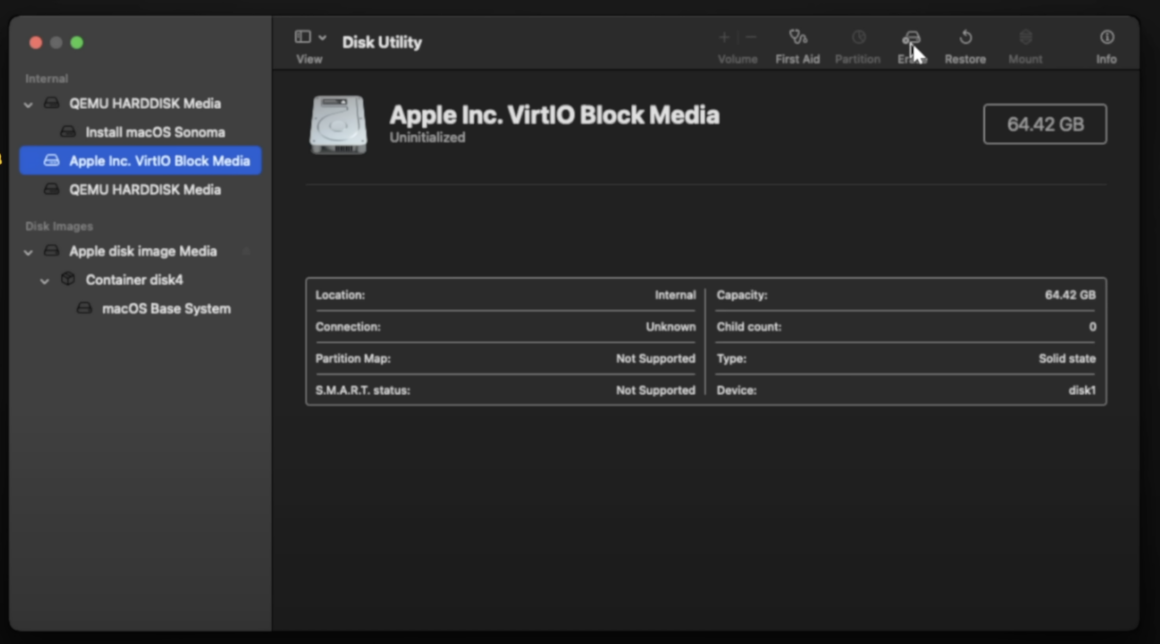1160x644 pixels.
Task: Click the sidebar View toolbar icon
Action: (x=303, y=37)
